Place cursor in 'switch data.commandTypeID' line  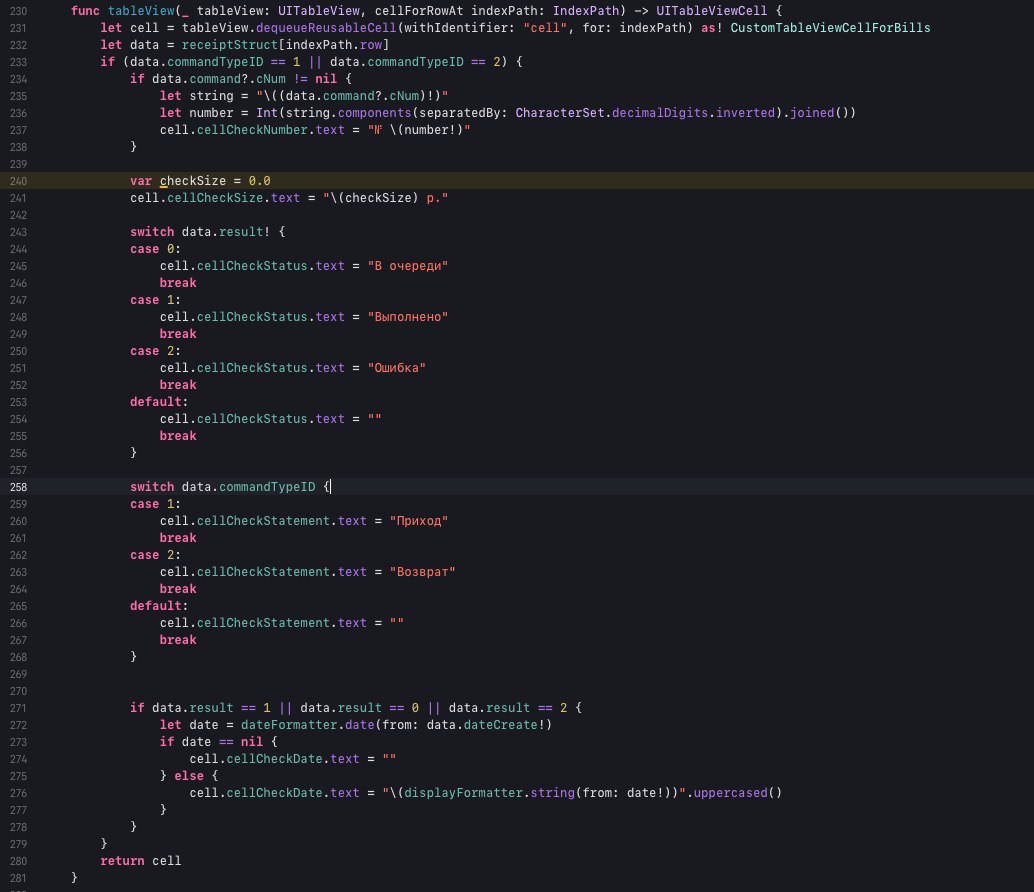click(231, 487)
